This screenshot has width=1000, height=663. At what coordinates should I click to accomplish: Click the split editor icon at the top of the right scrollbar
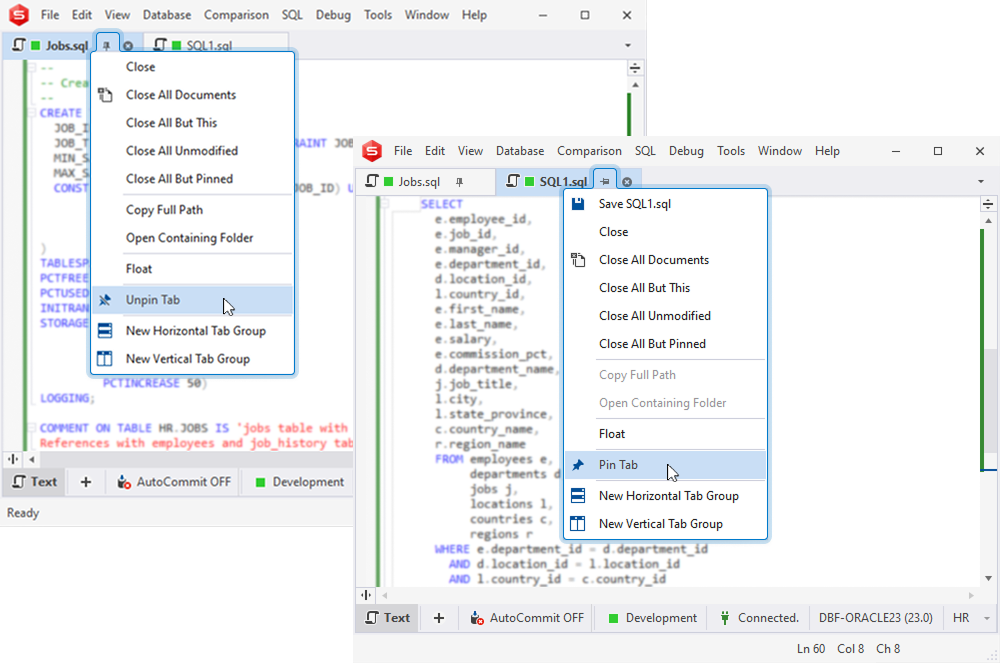[x=988, y=205]
